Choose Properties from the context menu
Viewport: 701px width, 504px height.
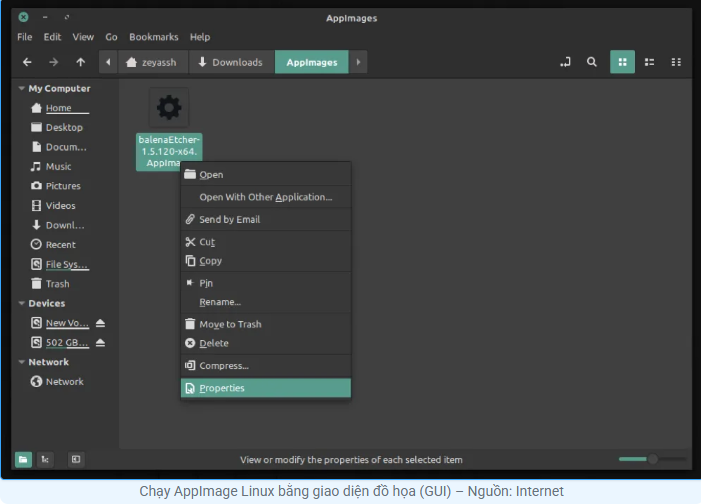[266, 388]
